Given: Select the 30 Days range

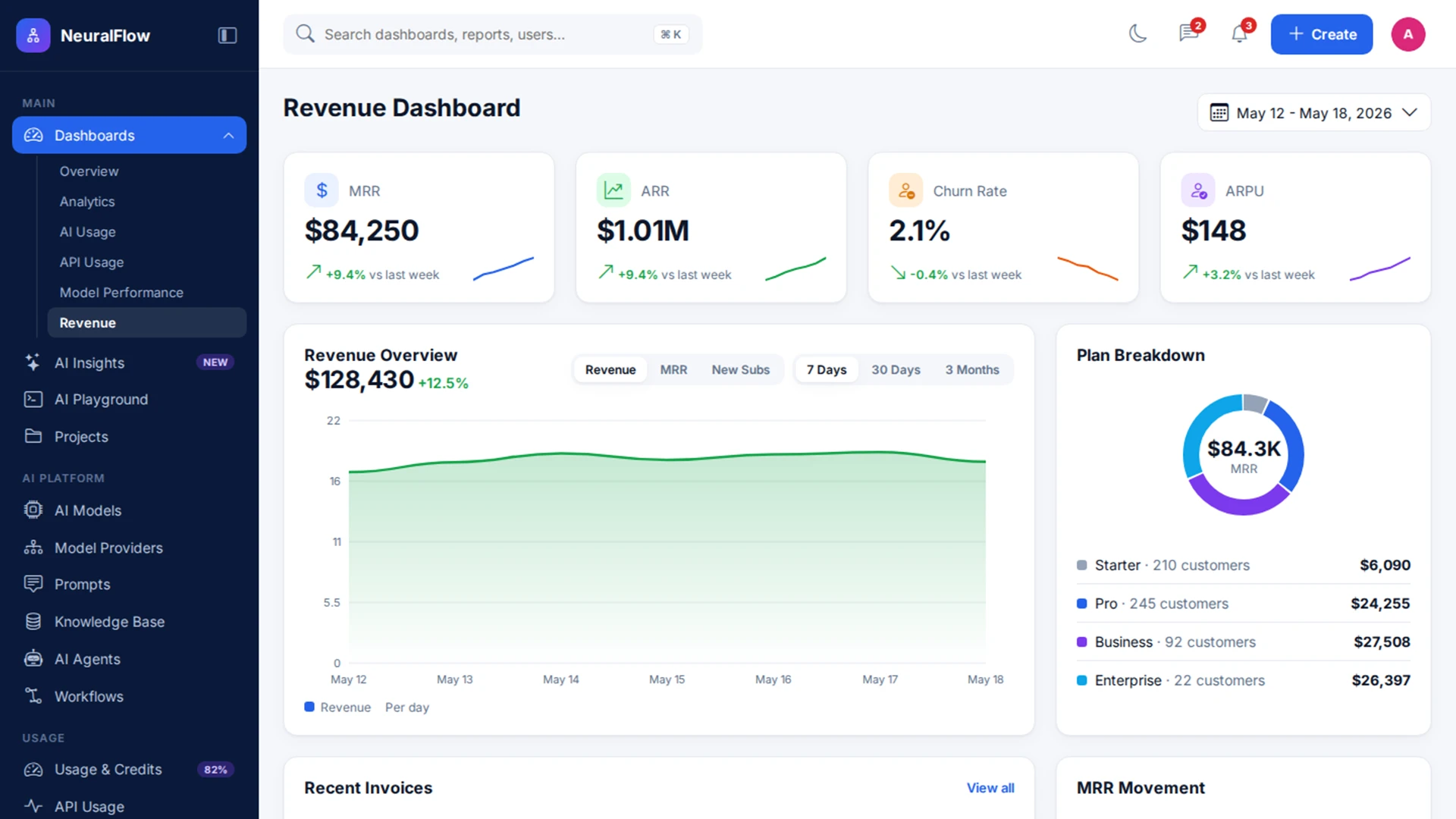Looking at the screenshot, I should [896, 369].
